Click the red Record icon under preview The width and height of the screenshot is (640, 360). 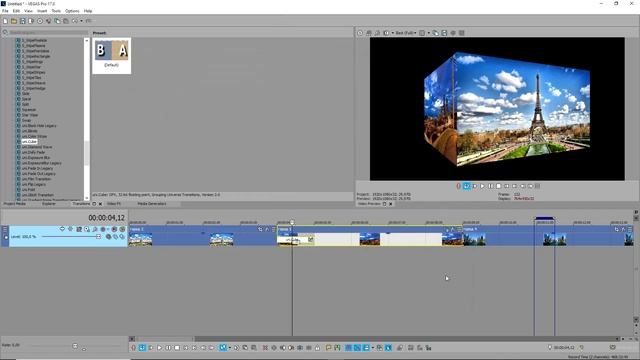tap(458, 186)
